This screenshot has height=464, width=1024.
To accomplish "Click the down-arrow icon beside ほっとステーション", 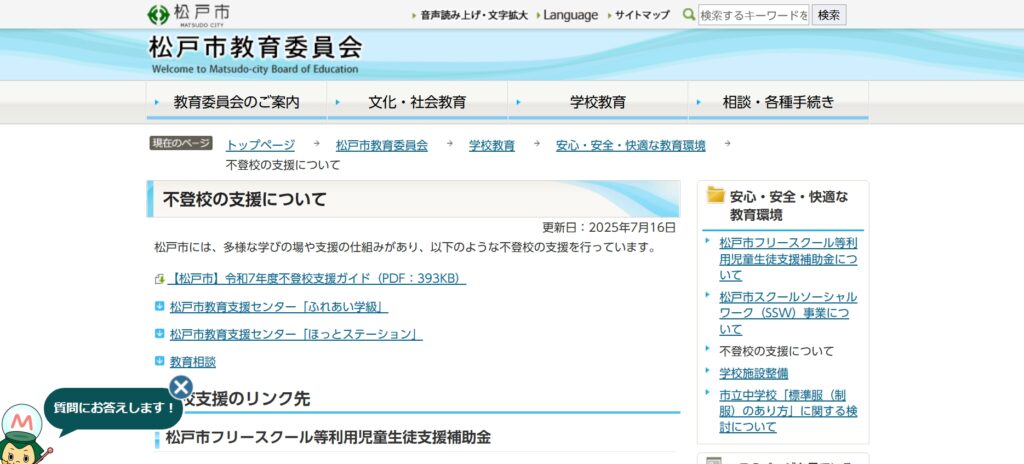I will pyautogui.click(x=160, y=334).
